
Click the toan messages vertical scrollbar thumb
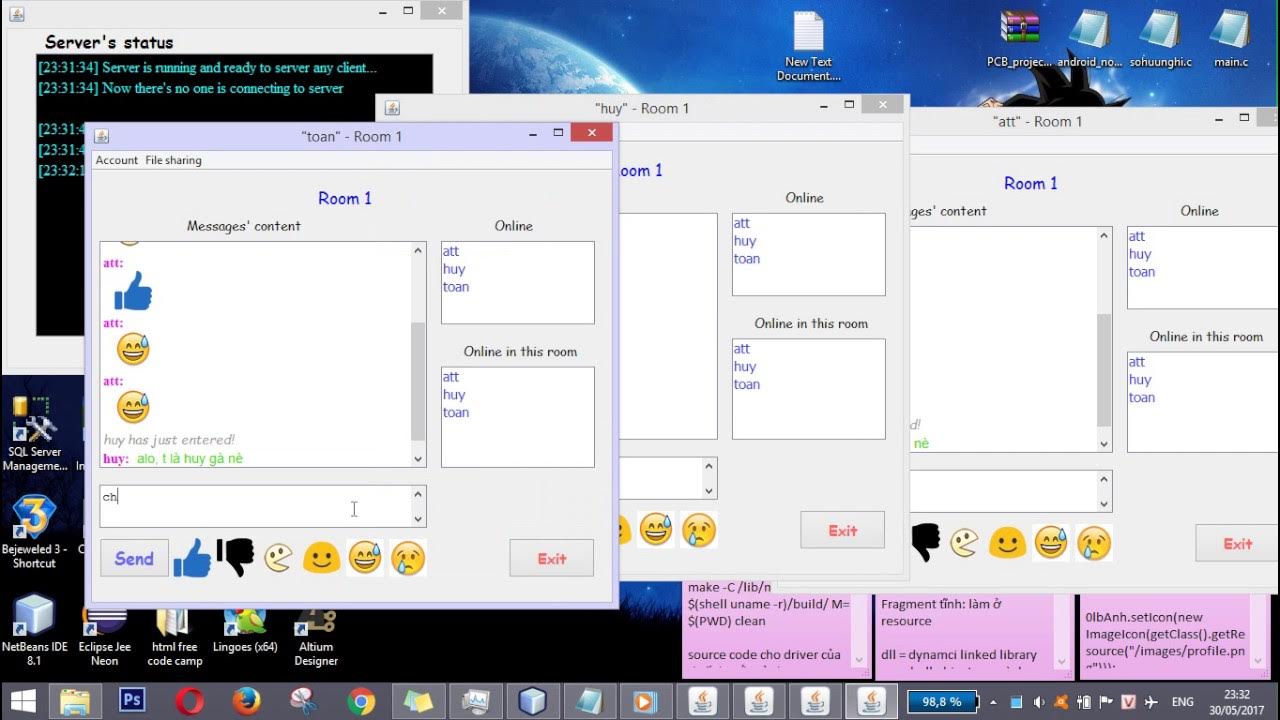[419, 381]
